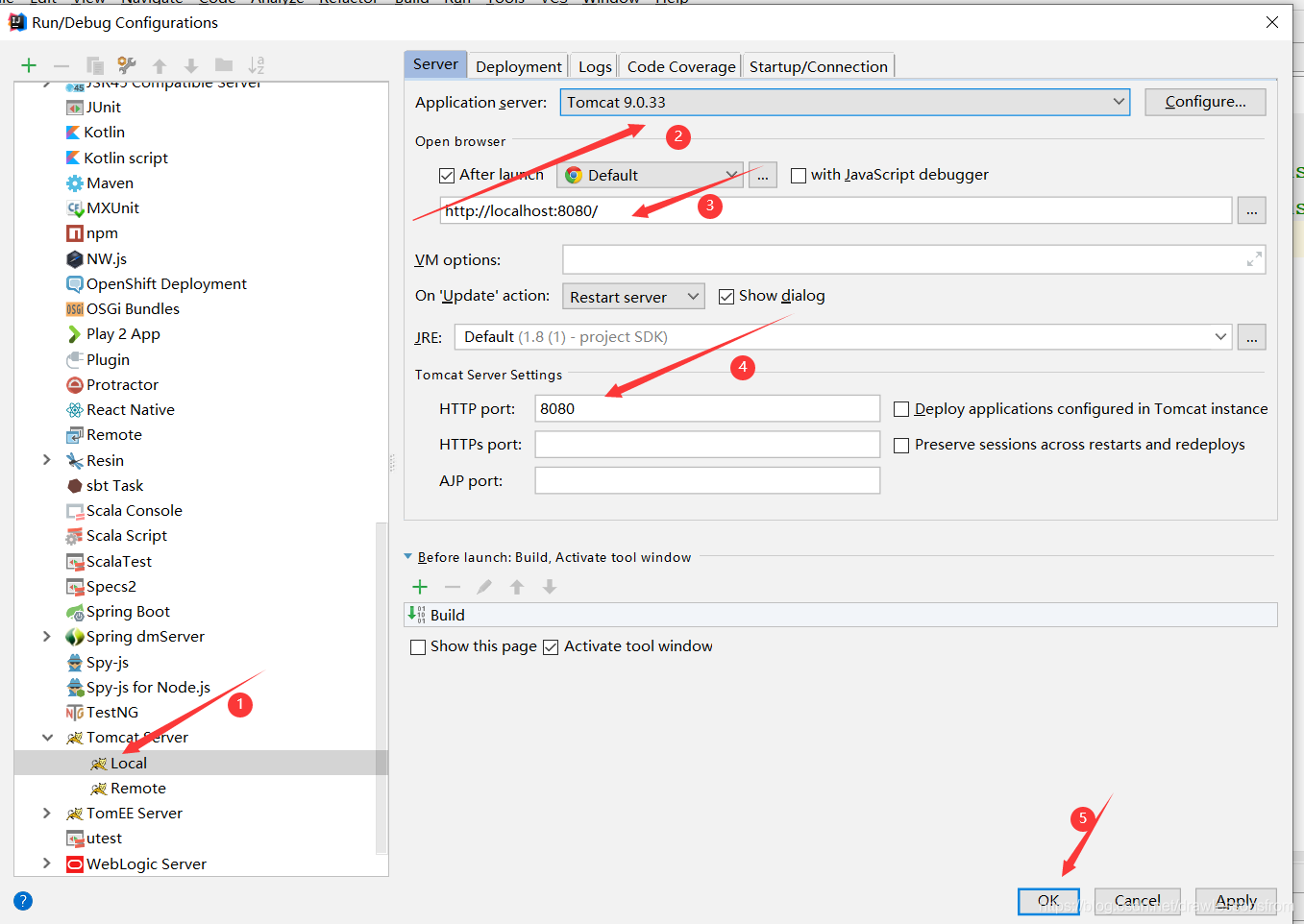Enable Preserve sessions across restarts checkbox
1304x924 pixels.
901,446
